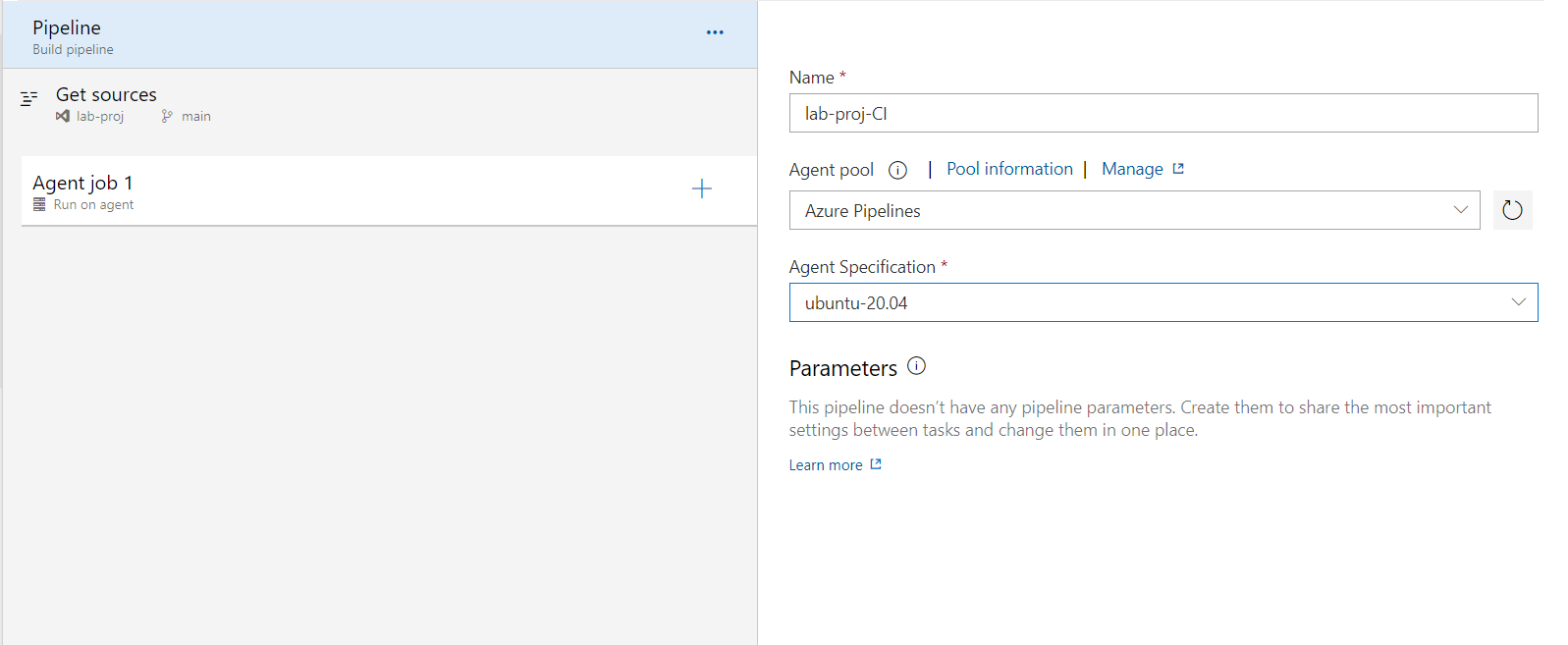This screenshot has width=1568, height=645.
Task: Open the ubuntu-20.04 Agent Specification dropdown
Action: (1518, 302)
